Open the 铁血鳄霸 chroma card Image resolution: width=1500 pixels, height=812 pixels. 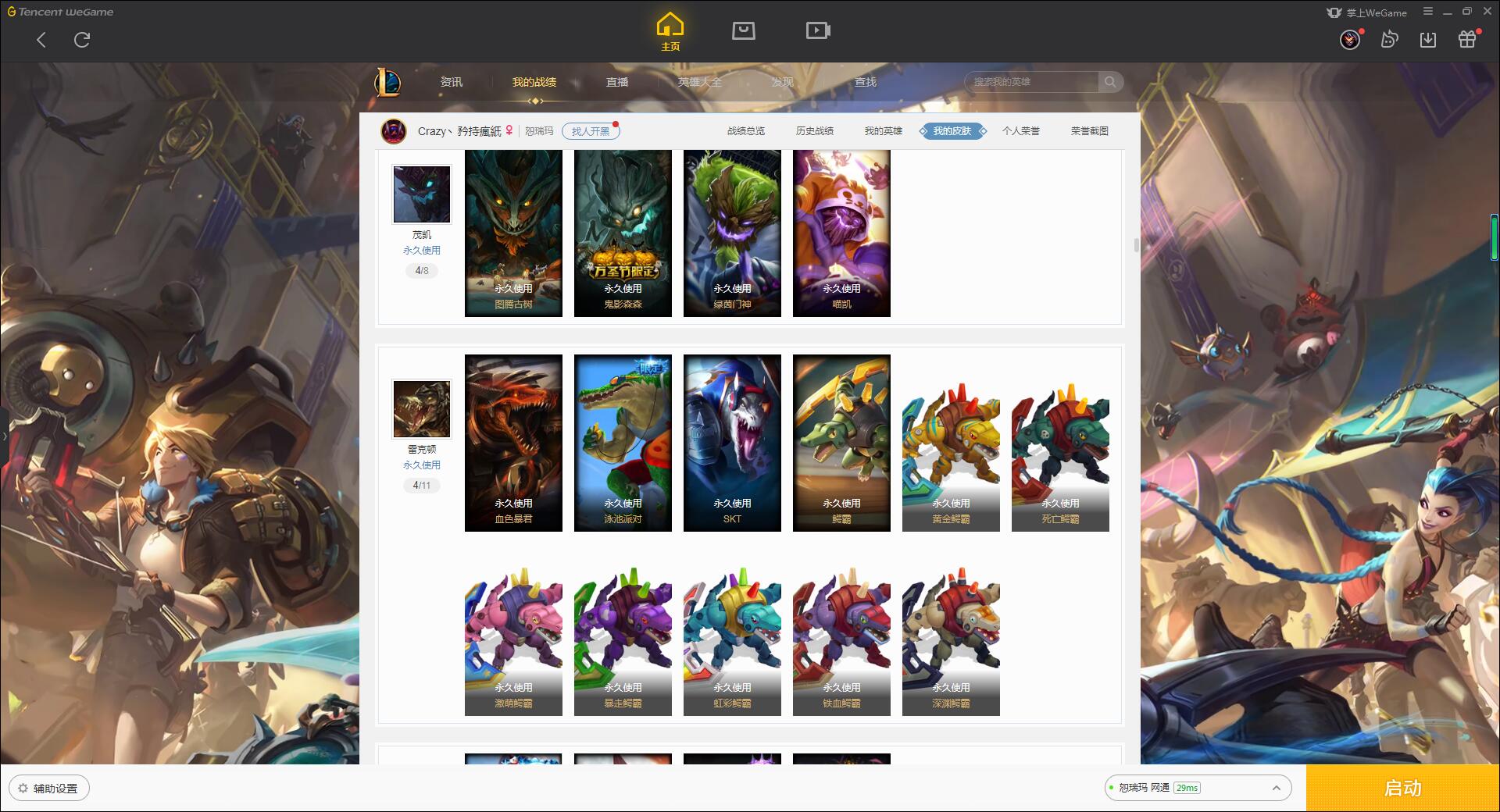(x=841, y=641)
